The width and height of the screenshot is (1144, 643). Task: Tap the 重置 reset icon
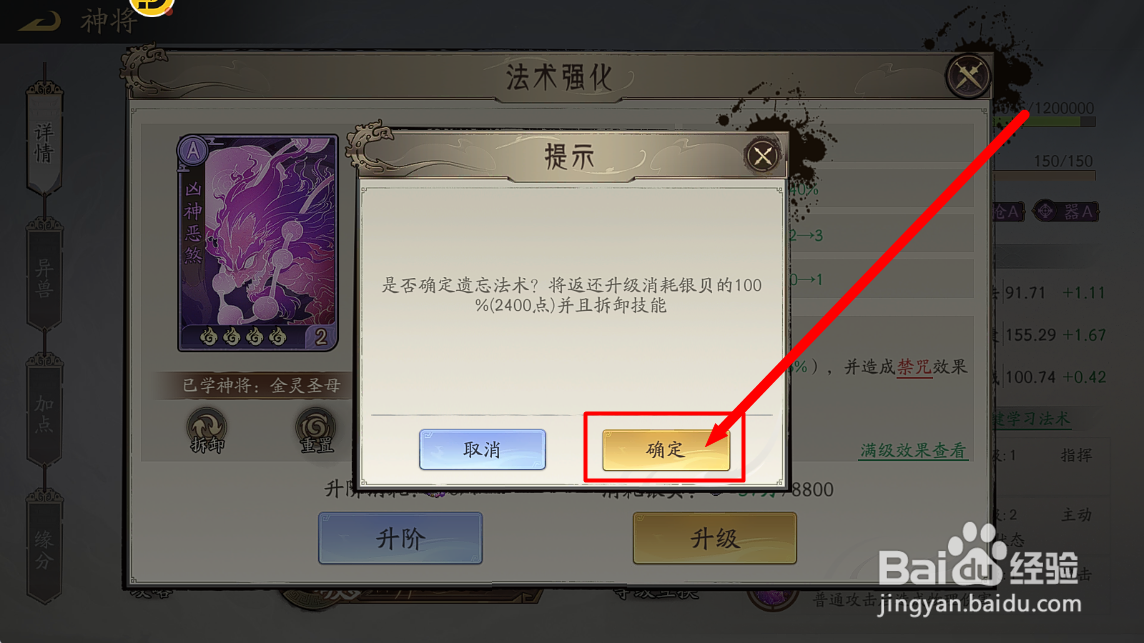(316, 431)
